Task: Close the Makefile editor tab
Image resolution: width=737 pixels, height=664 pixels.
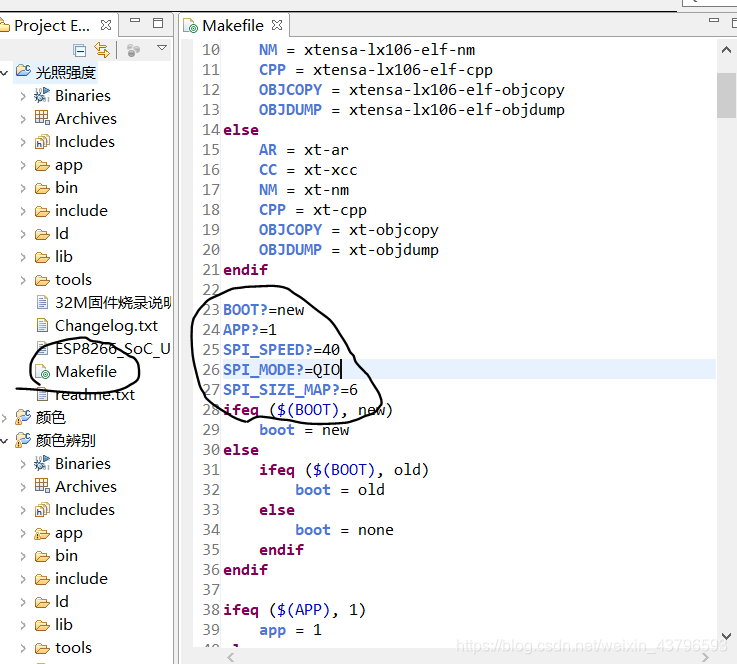Action: [277, 25]
